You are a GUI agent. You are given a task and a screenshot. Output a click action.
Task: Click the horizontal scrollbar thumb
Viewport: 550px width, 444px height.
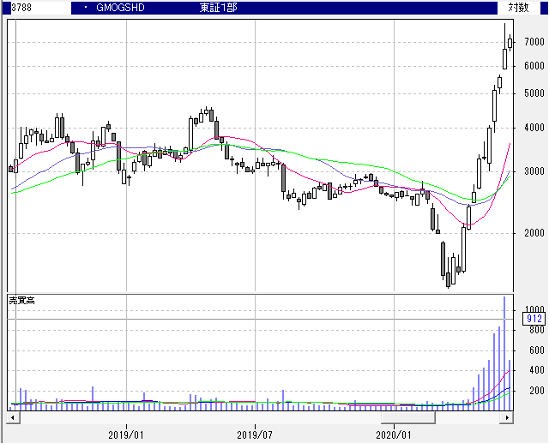tap(409, 417)
